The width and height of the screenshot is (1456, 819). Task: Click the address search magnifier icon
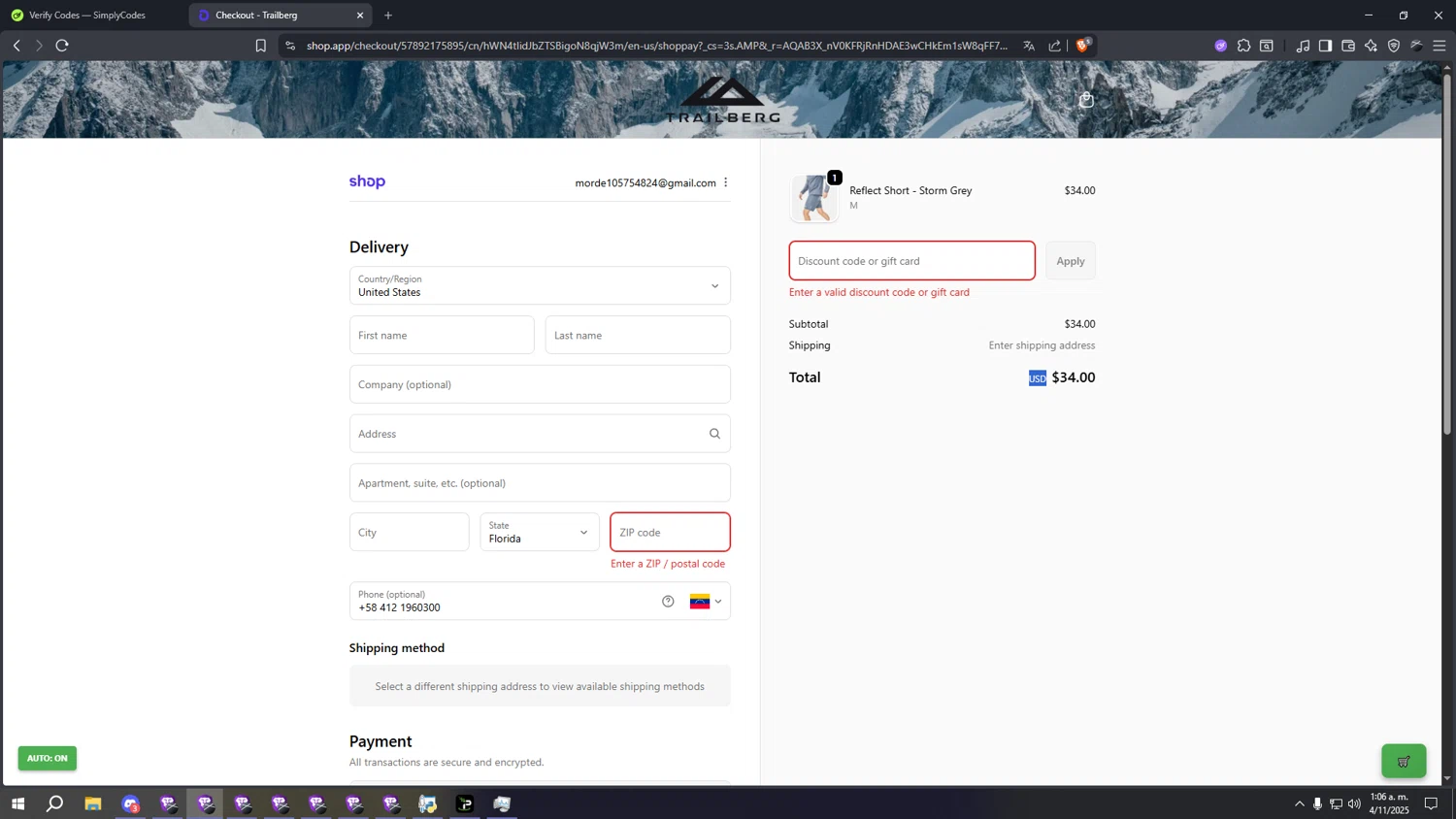[714, 434]
